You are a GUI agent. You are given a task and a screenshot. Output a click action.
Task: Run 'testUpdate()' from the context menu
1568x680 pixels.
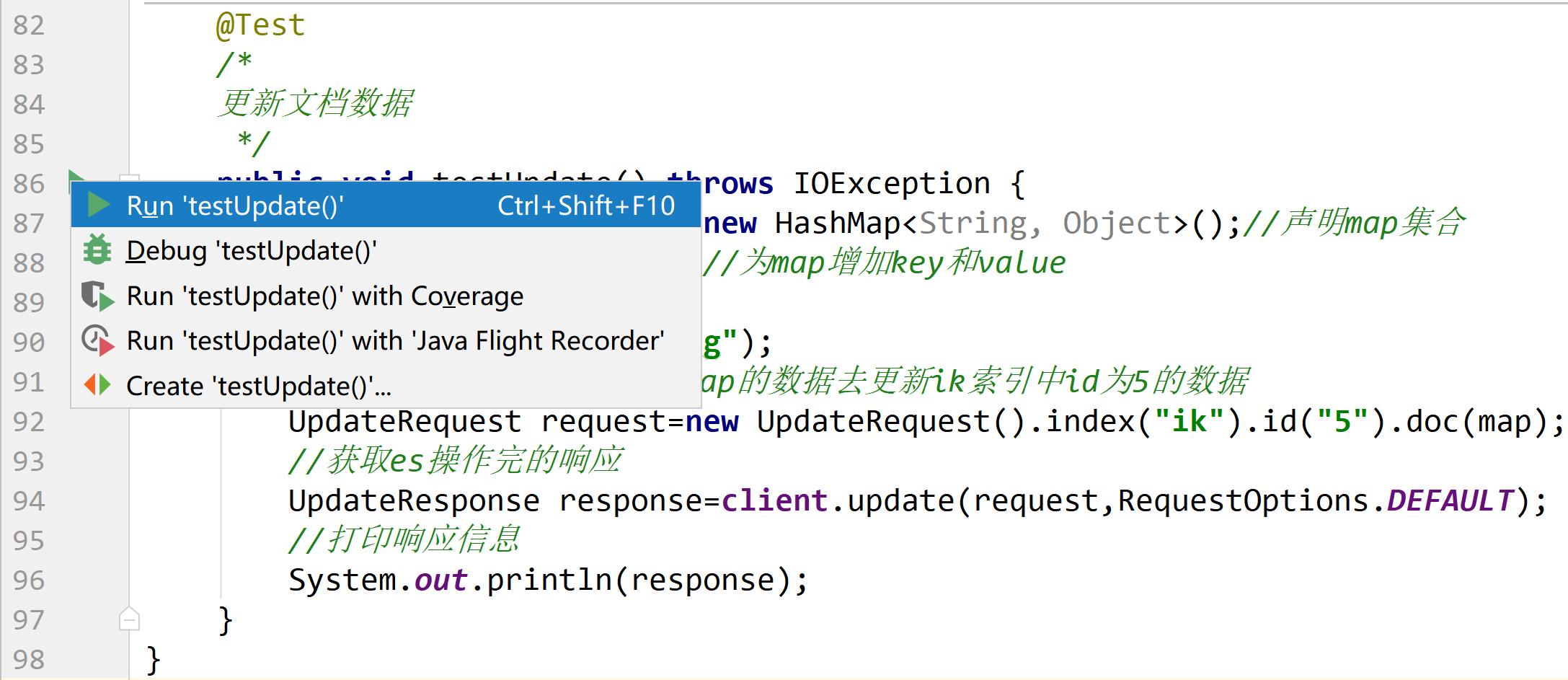point(386,206)
